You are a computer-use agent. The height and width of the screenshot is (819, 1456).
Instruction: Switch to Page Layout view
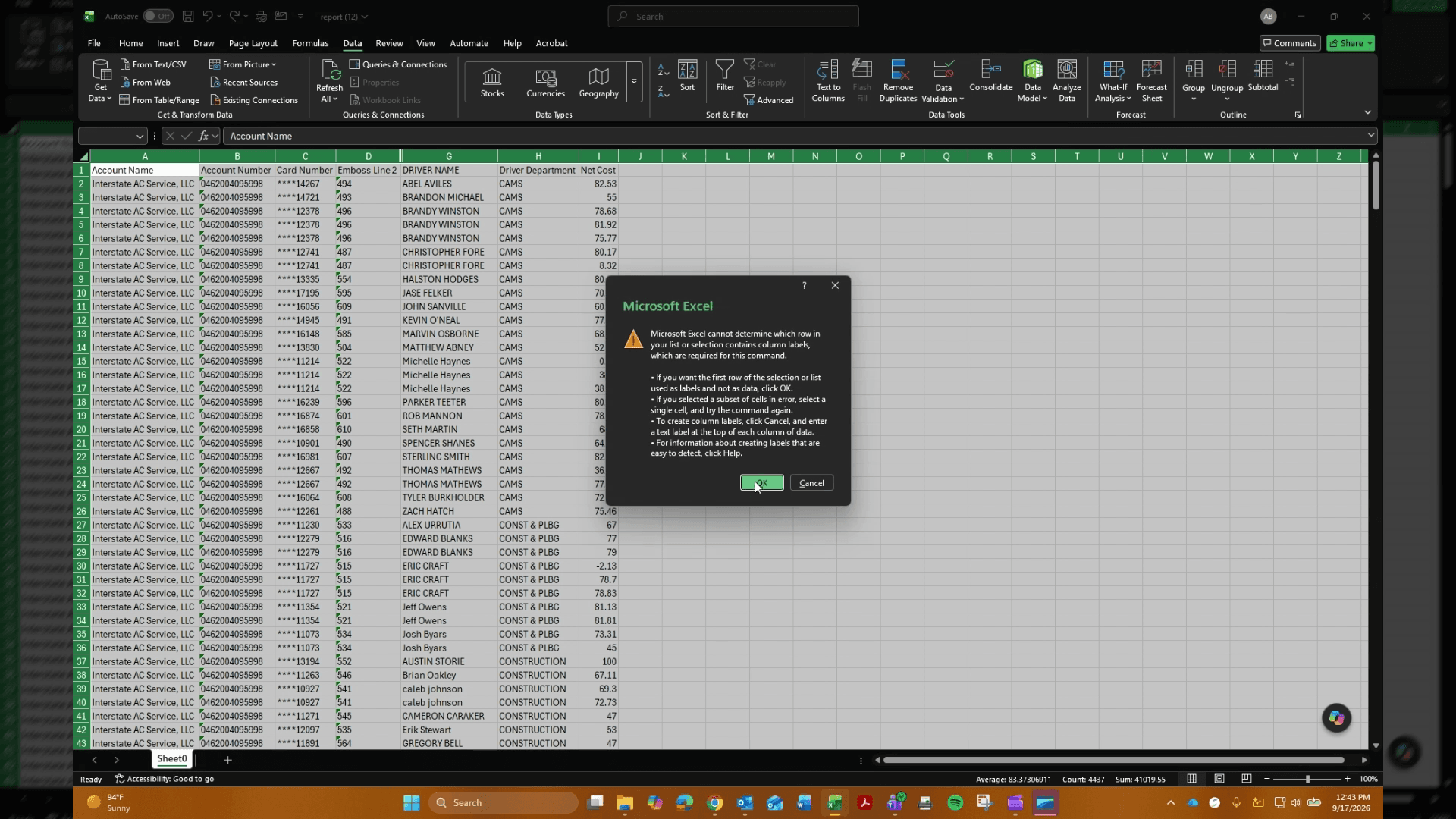click(x=1219, y=779)
